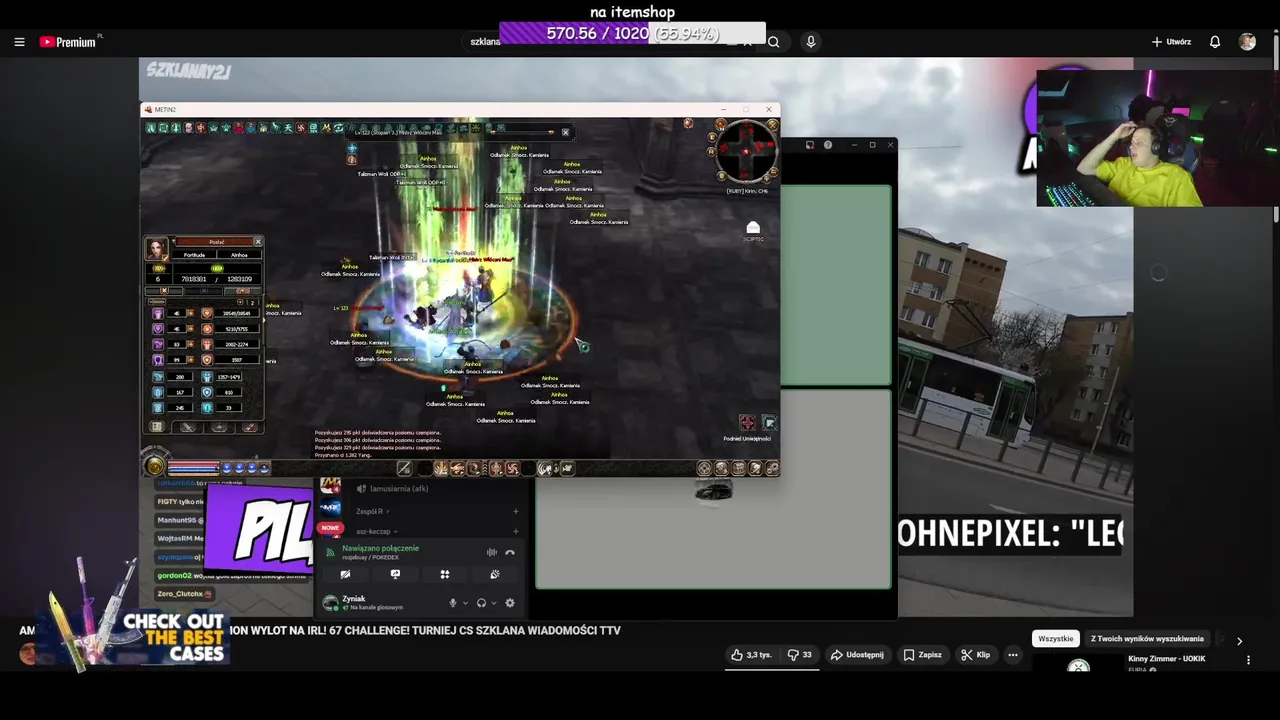Toggle Discord noise suppression waveform icon
The height and width of the screenshot is (720, 1280).
point(491,552)
